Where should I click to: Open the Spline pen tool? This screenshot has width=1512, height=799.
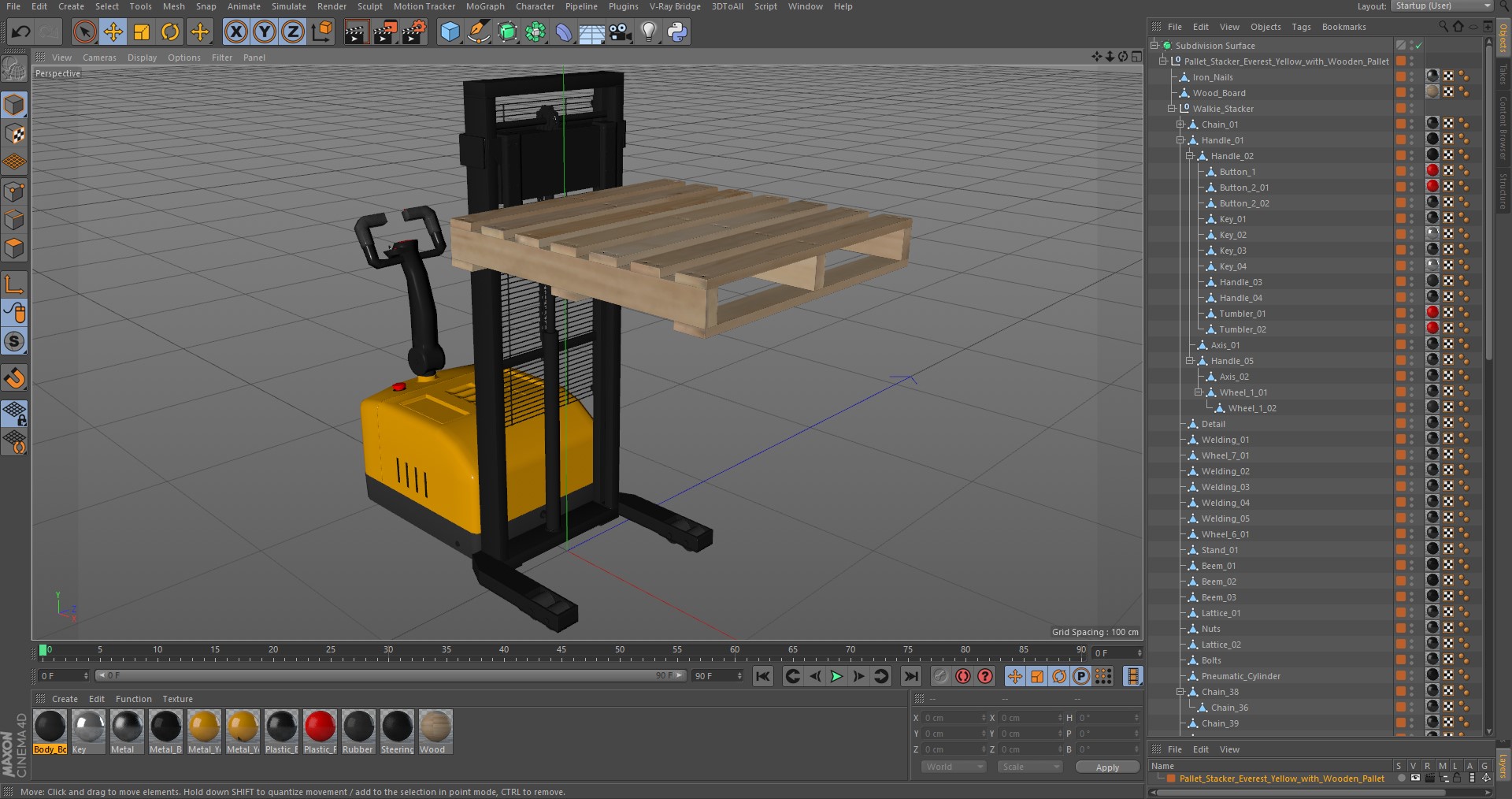478,32
